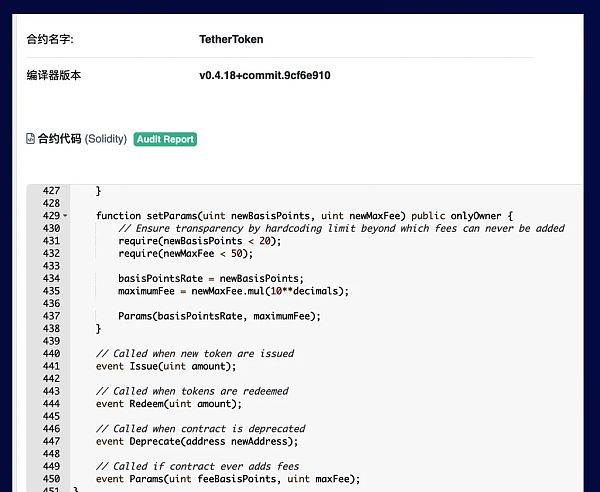The width and height of the screenshot is (600, 492).
Task: Click the Params(basisPointsRate, maximumFee) call line
Action: 219,316
